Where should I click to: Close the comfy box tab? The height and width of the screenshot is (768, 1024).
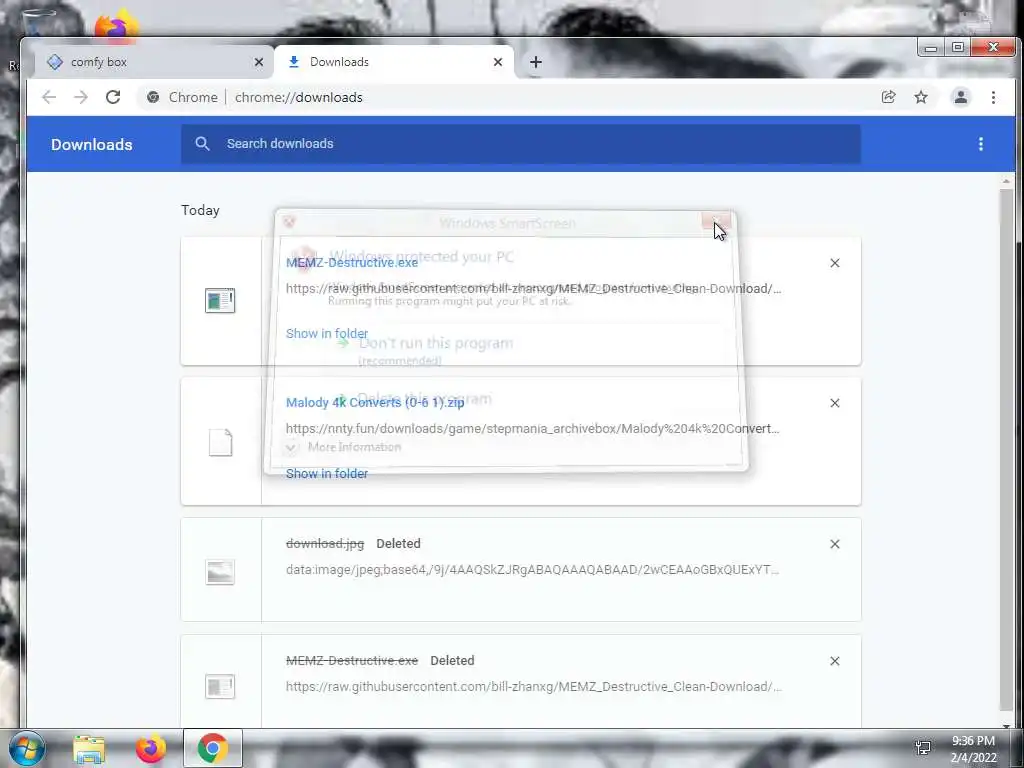259,62
